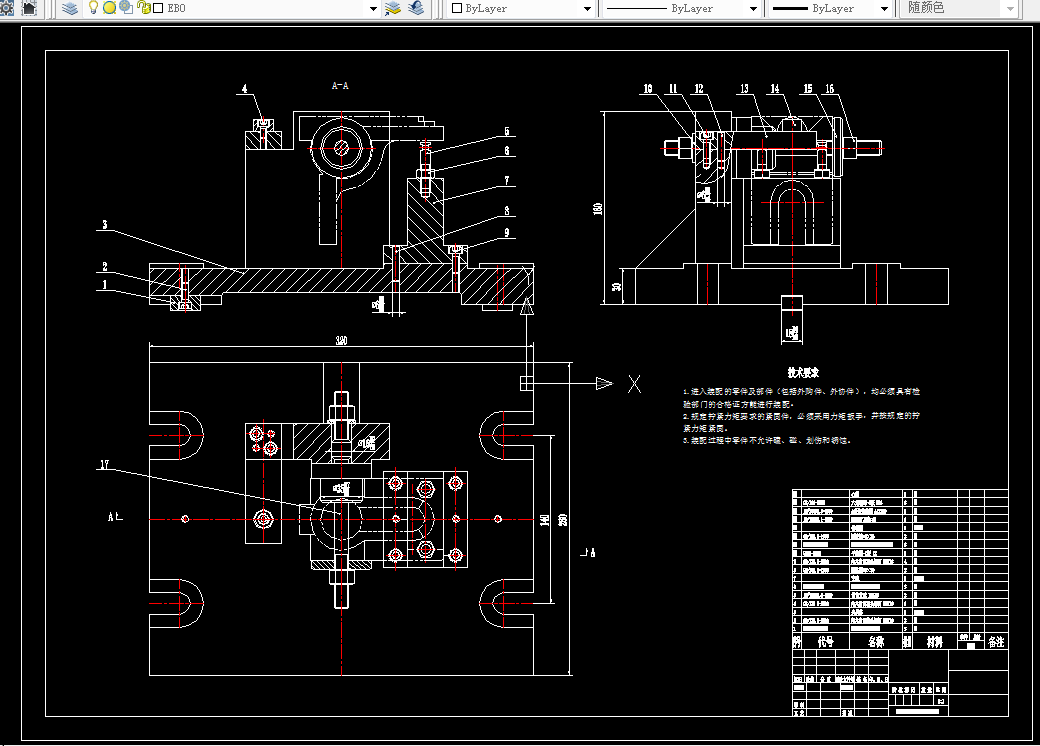Image resolution: width=1040 pixels, height=746 pixels.
Task: Toggle the layer lock padlock icon
Action: 143,8
